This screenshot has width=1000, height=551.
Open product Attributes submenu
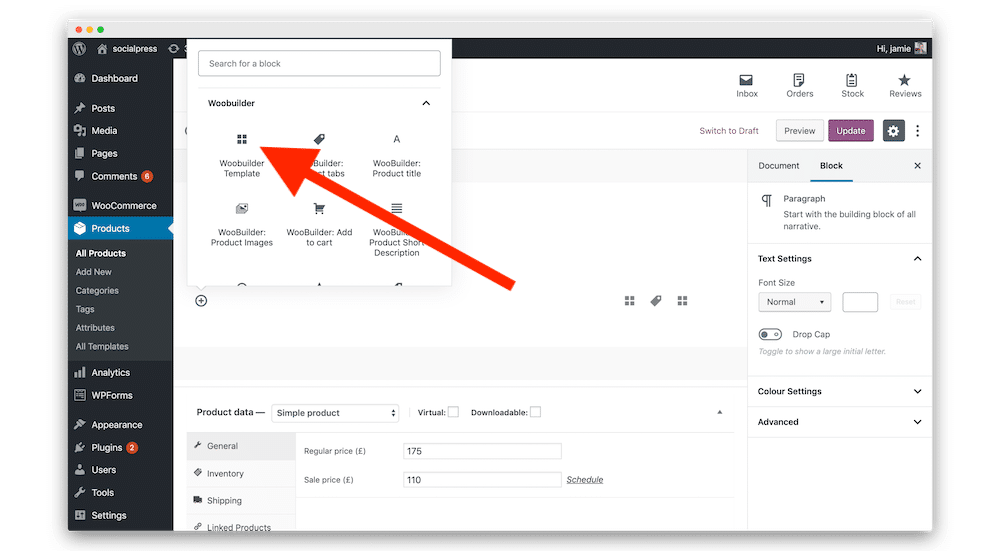(x=95, y=328)
